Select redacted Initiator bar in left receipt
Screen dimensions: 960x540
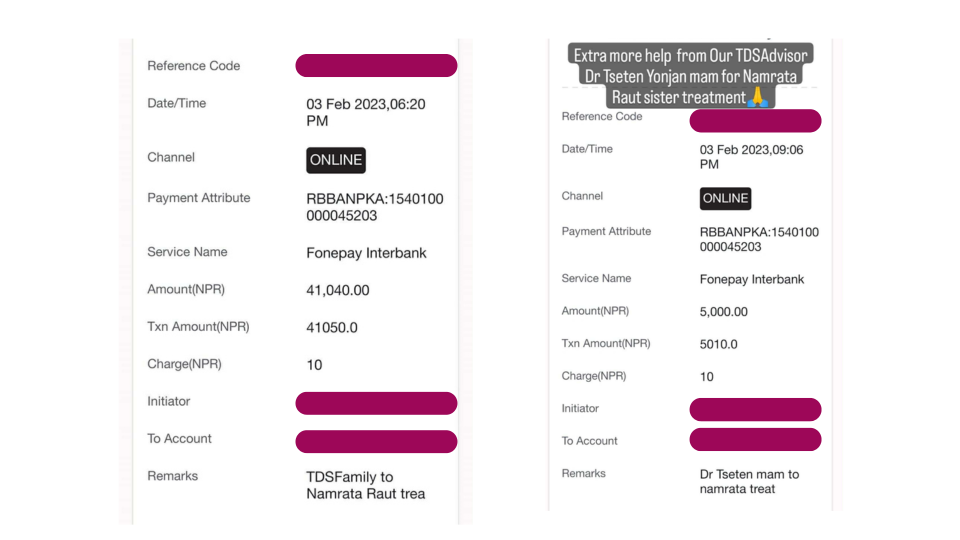376,403
